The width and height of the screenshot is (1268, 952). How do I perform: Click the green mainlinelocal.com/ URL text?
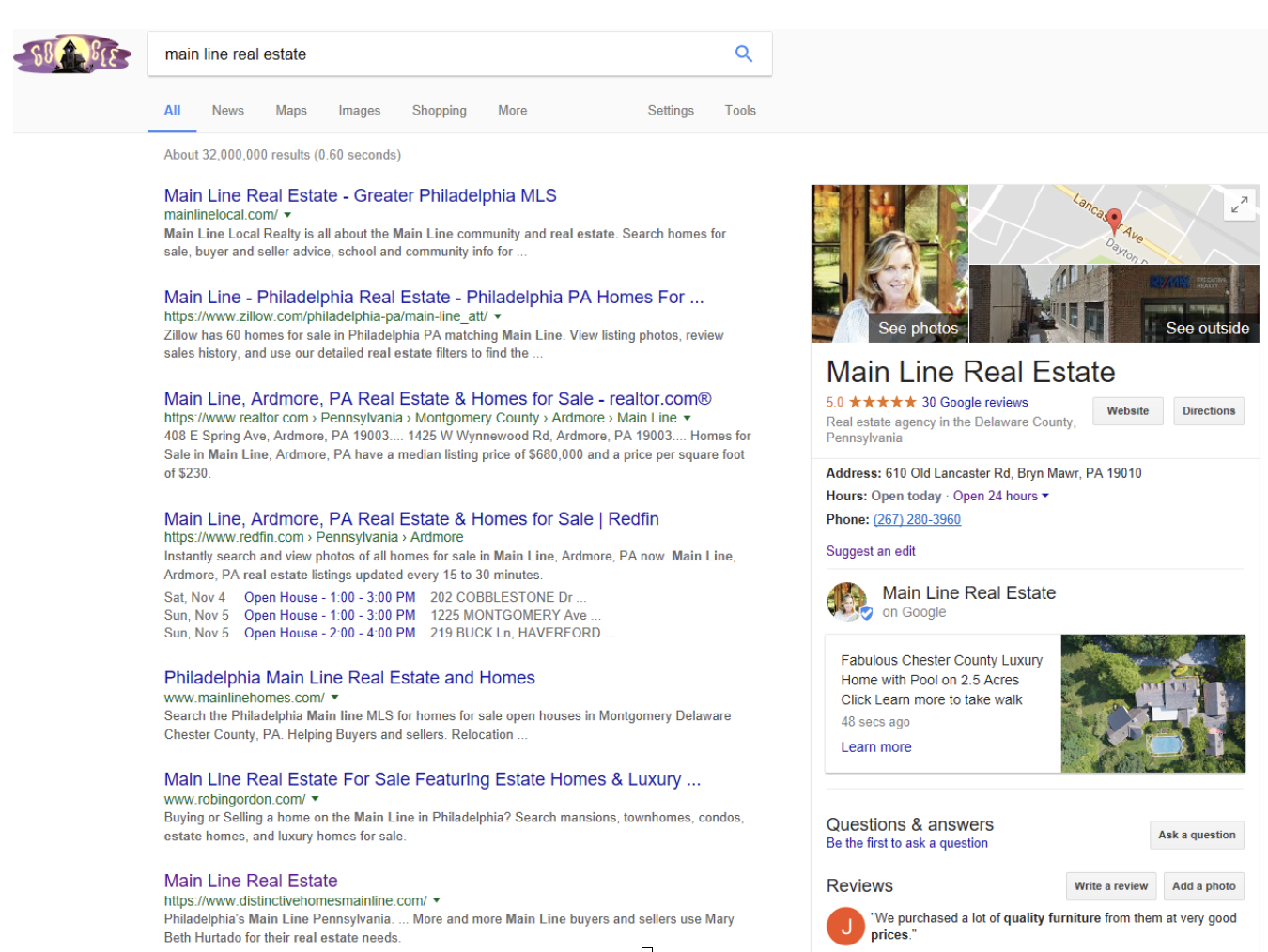tap(221, 215)
